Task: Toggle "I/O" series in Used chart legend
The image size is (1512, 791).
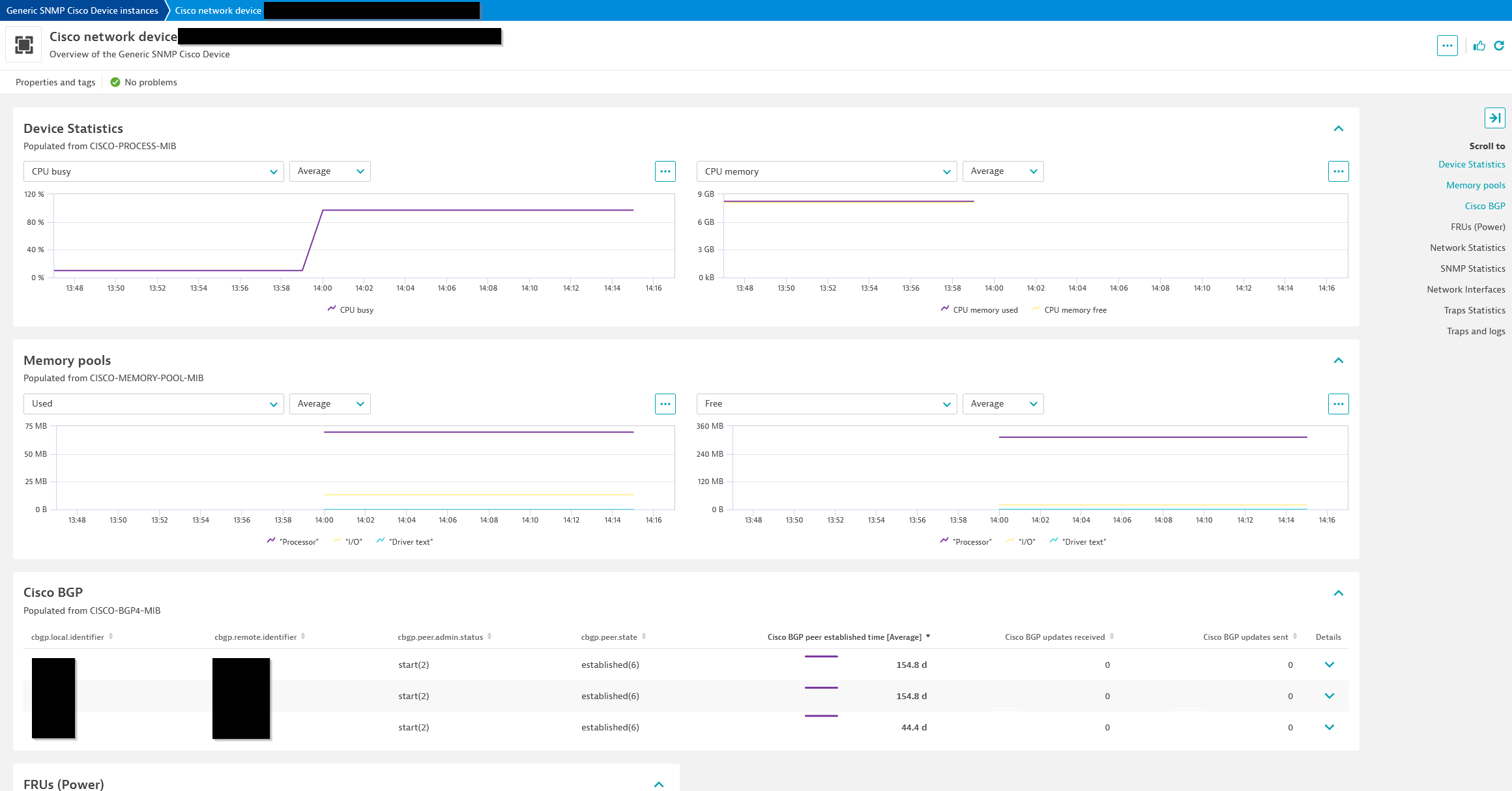Action: click(x=347, y=541)
